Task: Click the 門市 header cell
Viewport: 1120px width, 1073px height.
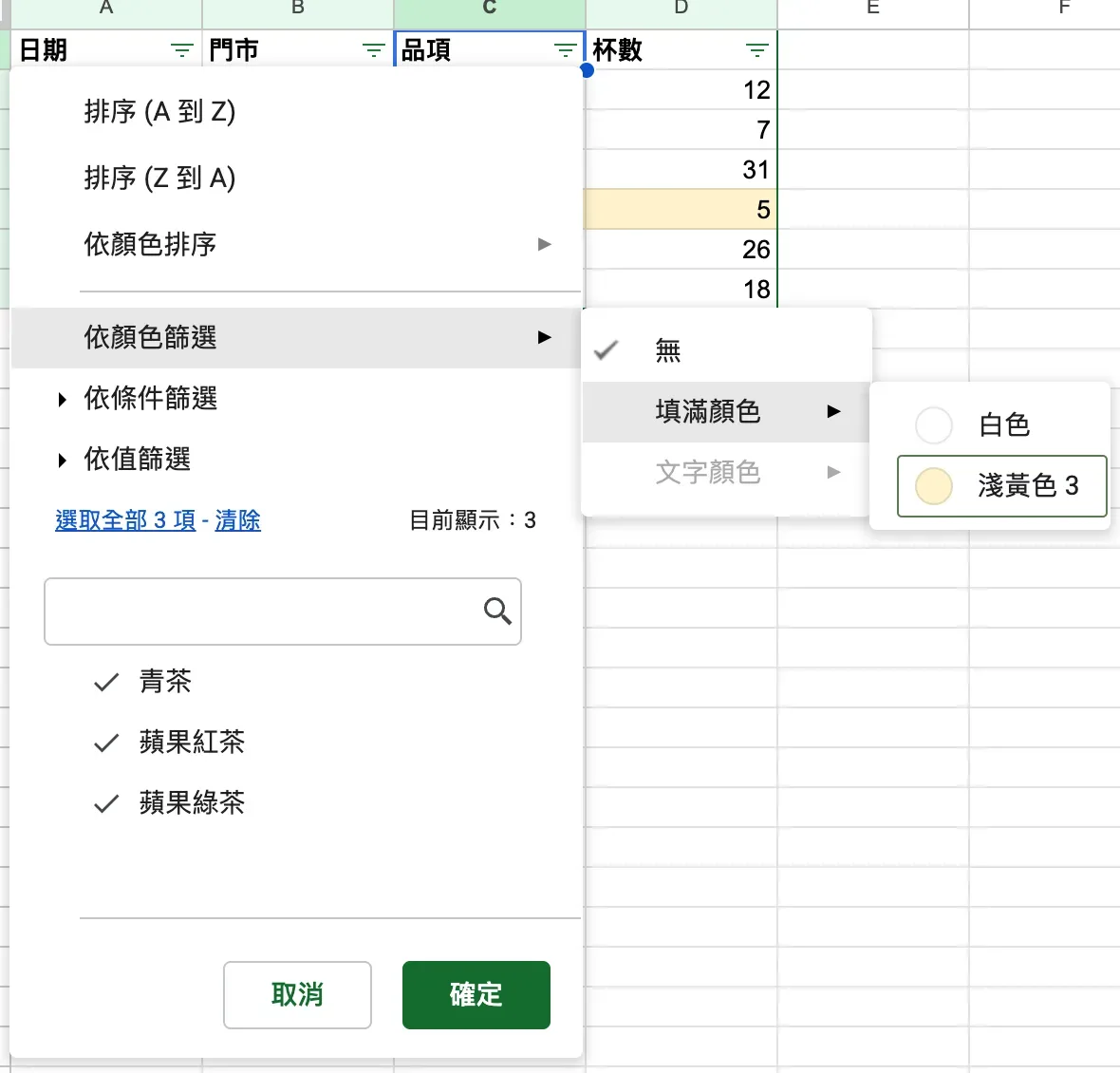Action: [298, 50]
